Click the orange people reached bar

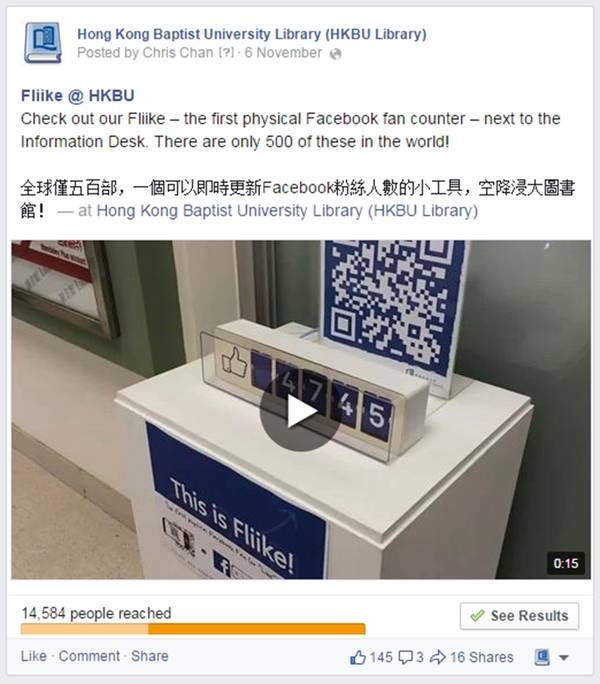point(193,629)
